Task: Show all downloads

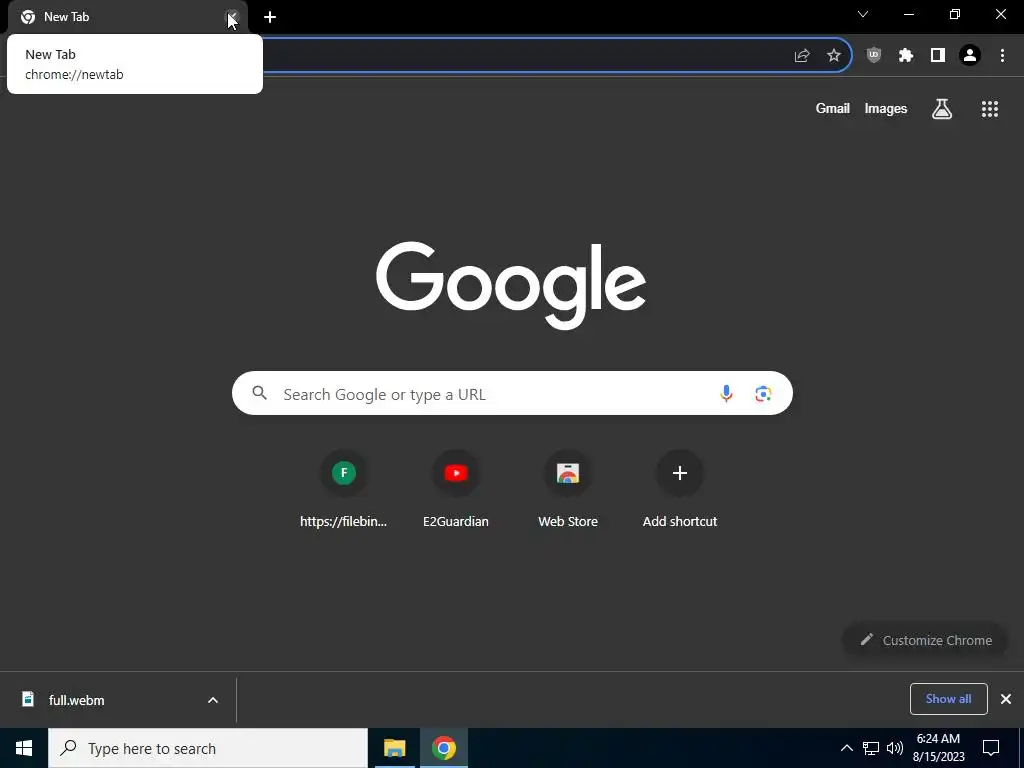Action: 948,699
